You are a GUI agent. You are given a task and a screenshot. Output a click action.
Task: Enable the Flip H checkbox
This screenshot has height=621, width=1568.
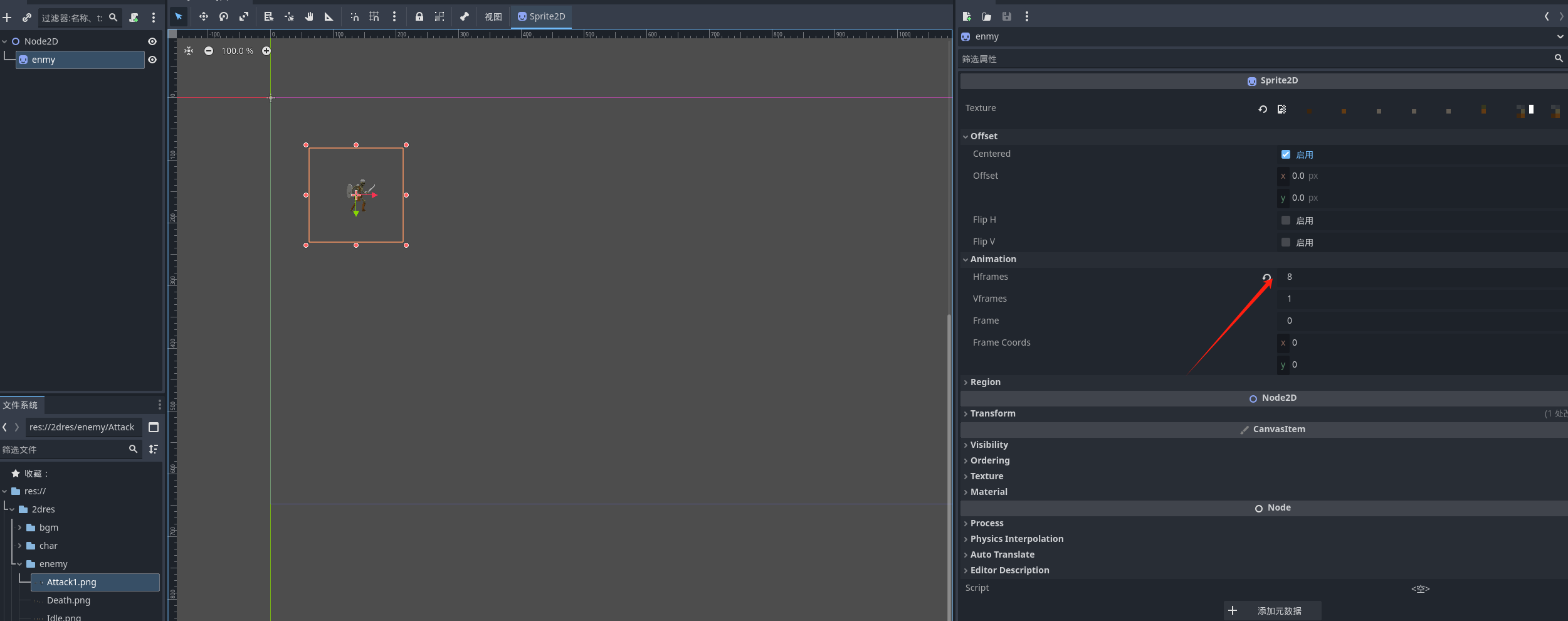(1286, 220)
